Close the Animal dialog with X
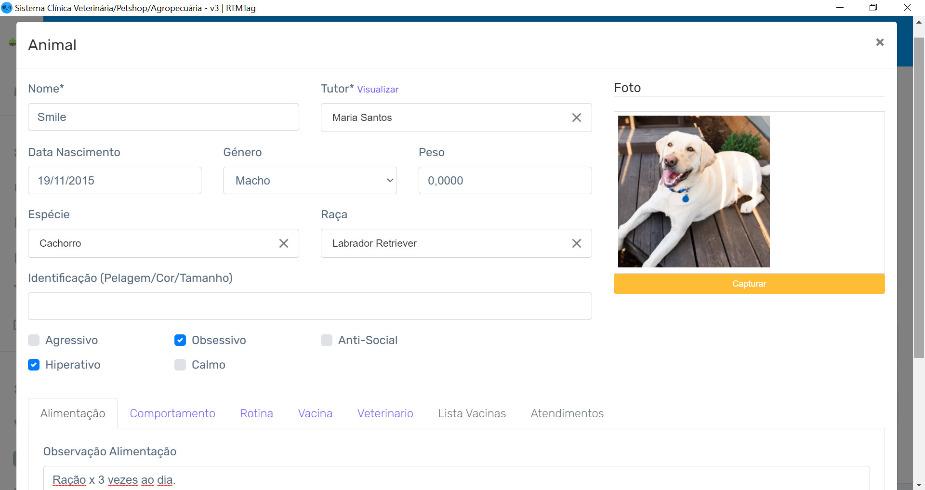 tap(880, 42)
